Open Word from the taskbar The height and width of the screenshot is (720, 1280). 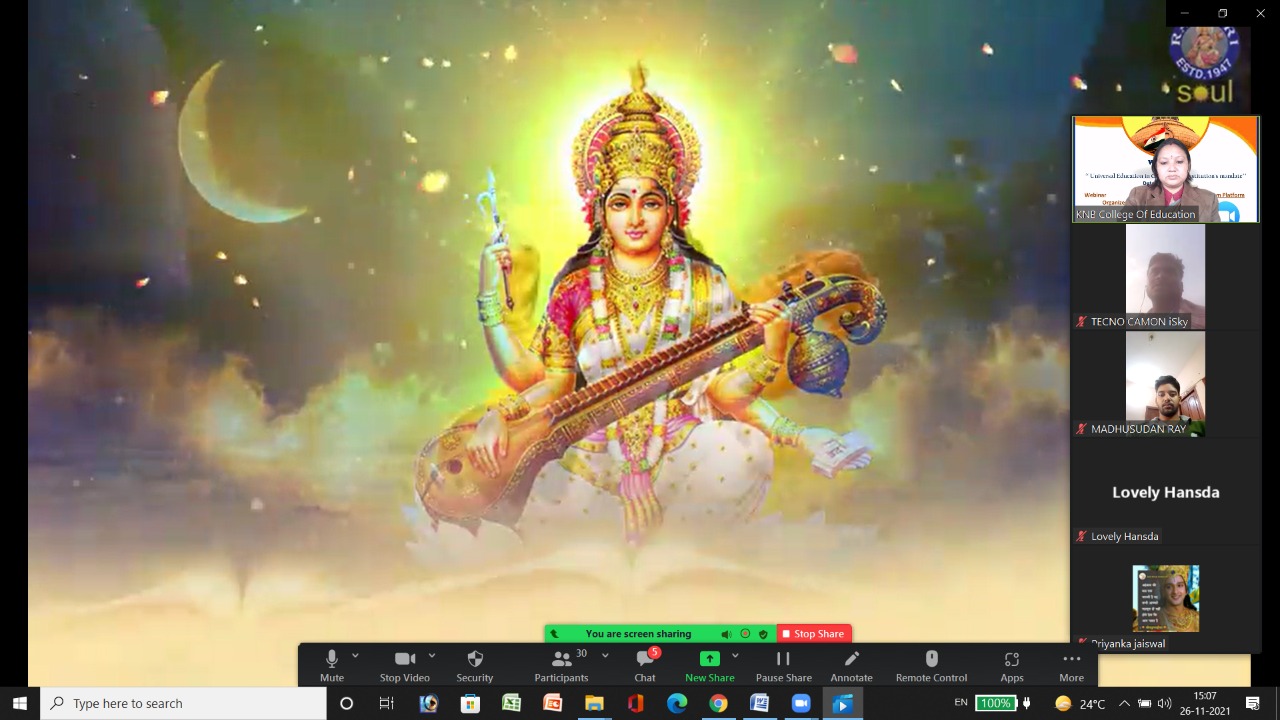pyautogui.click(x=759, y=704)
